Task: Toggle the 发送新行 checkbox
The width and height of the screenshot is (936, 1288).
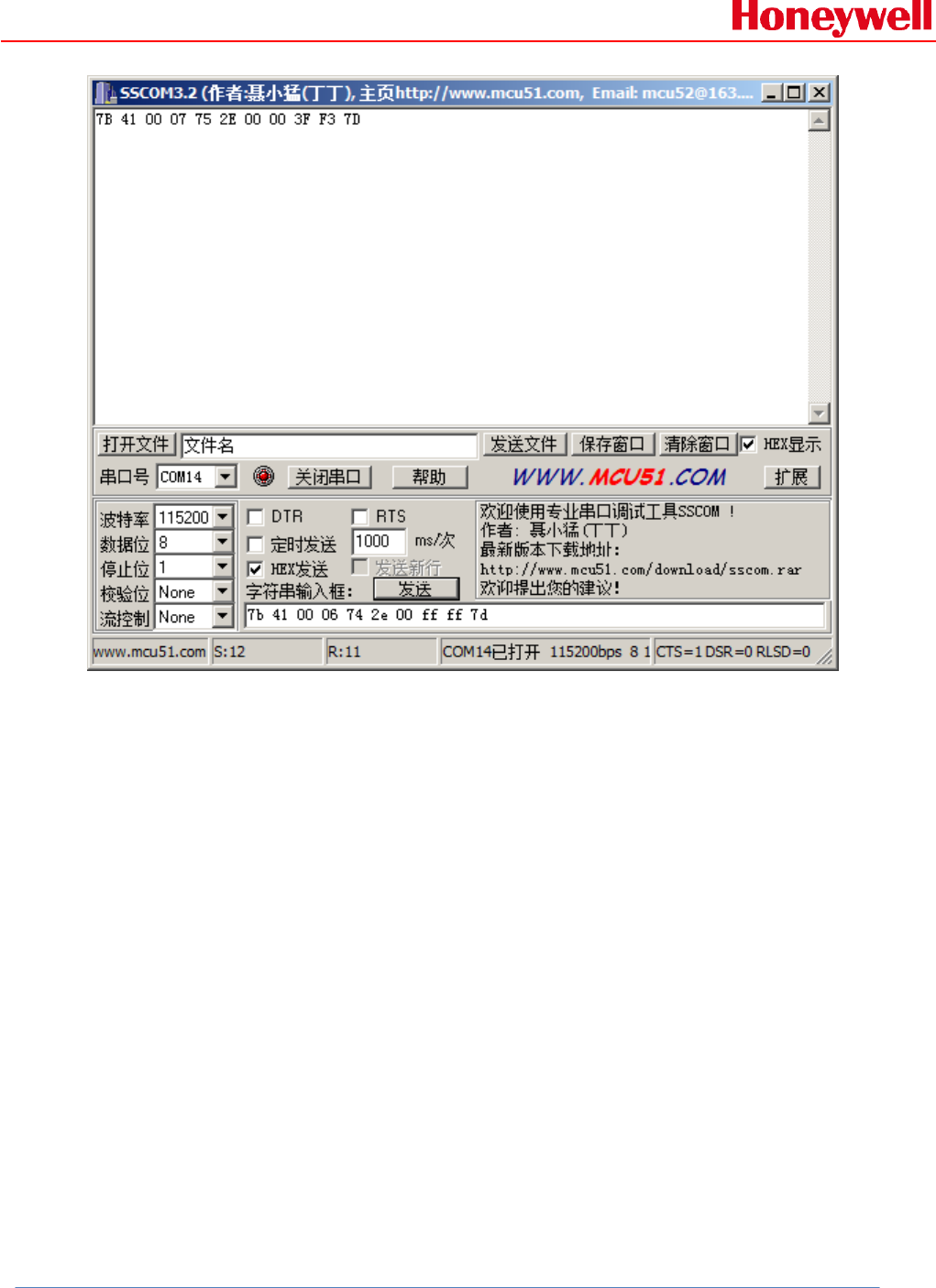Action: pyautogui.click(x=360, y=567)
